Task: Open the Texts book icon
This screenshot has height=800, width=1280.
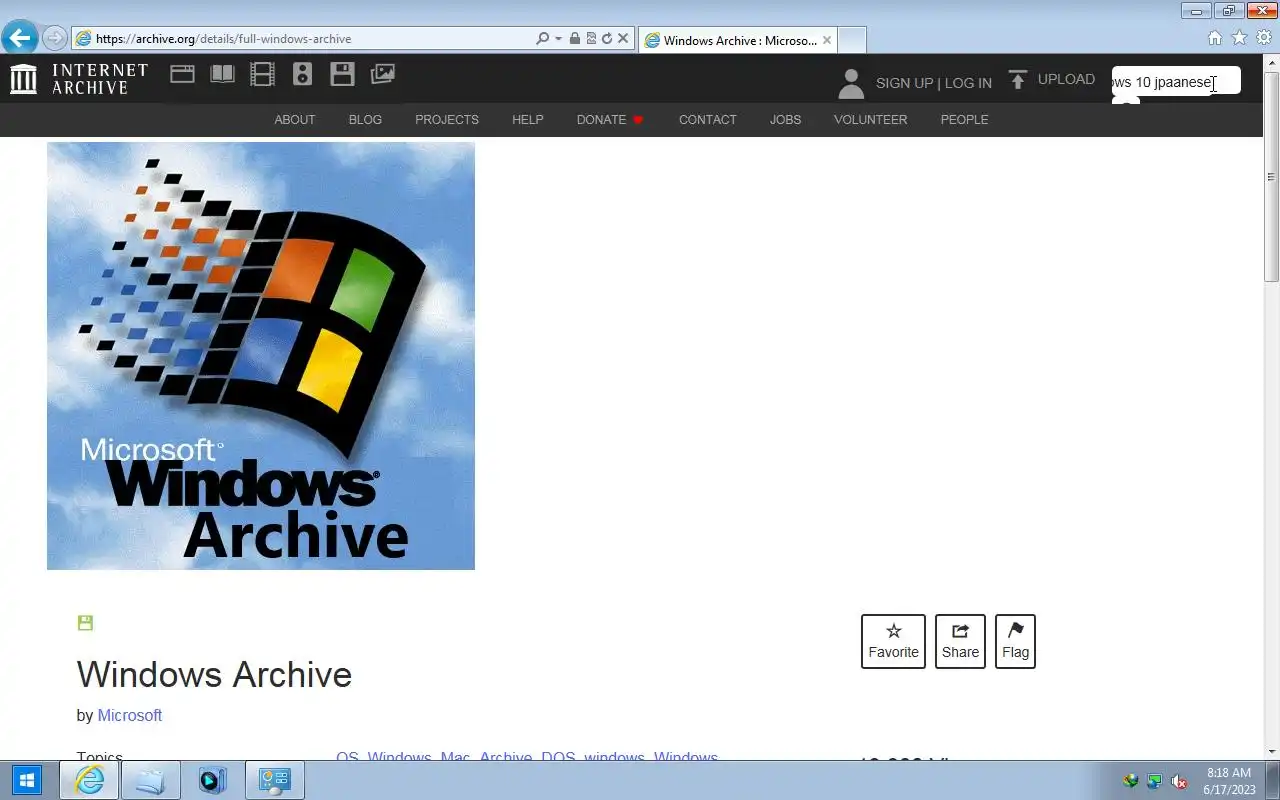Action: pyautogui.click(x=222, y=73)
